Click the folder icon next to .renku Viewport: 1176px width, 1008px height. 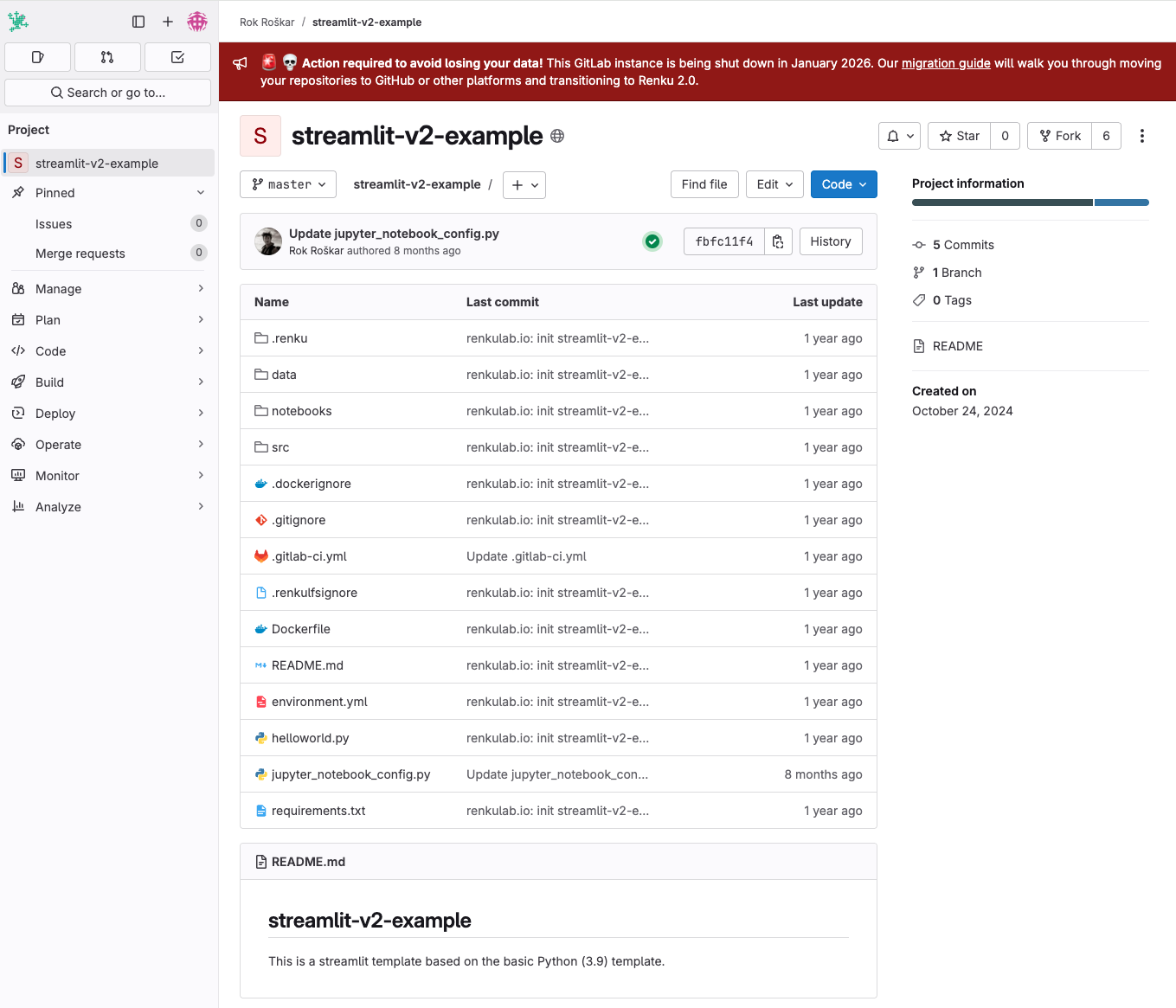coord(261,338)
